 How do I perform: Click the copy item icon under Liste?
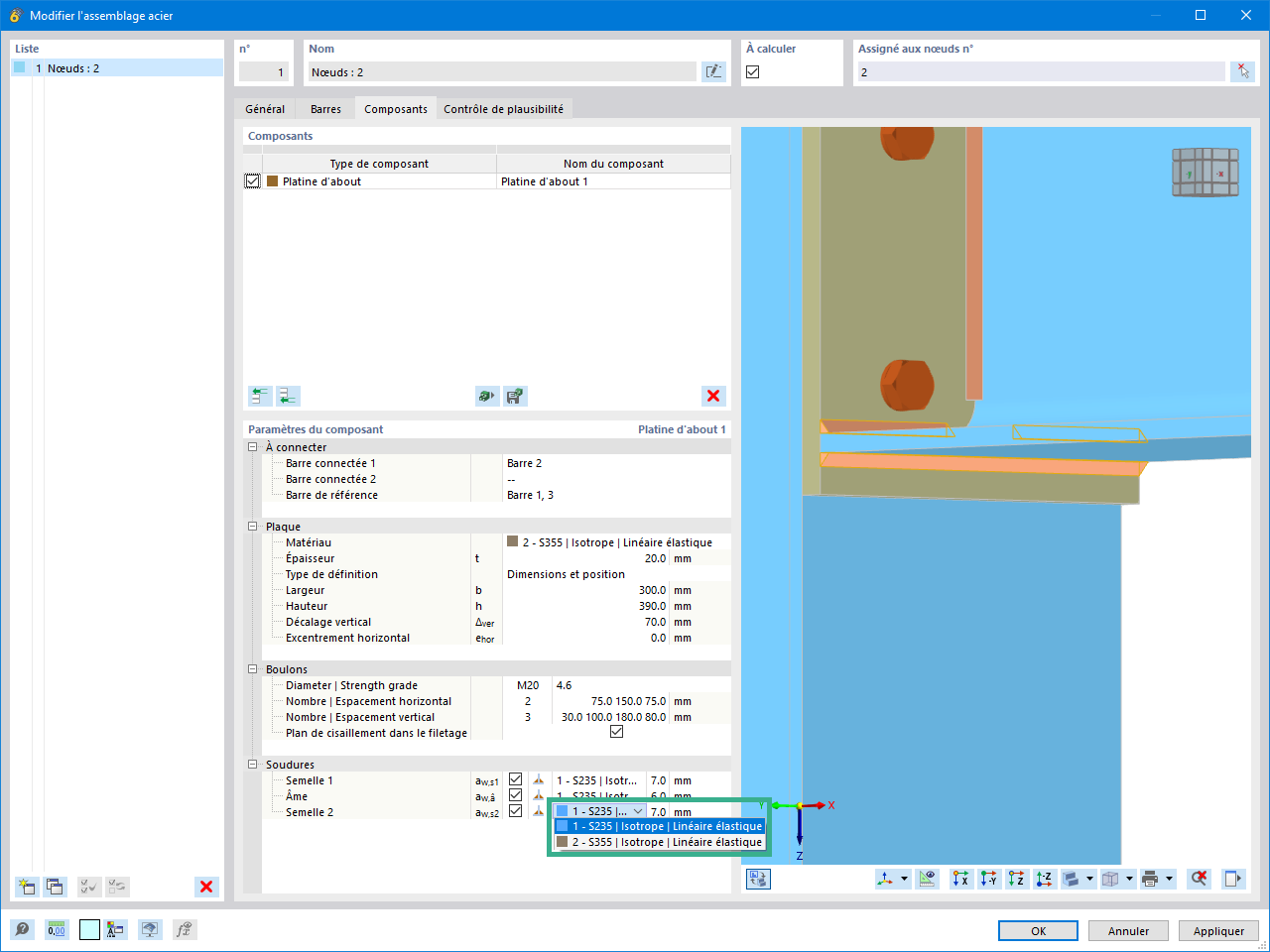tap(55, 887)
